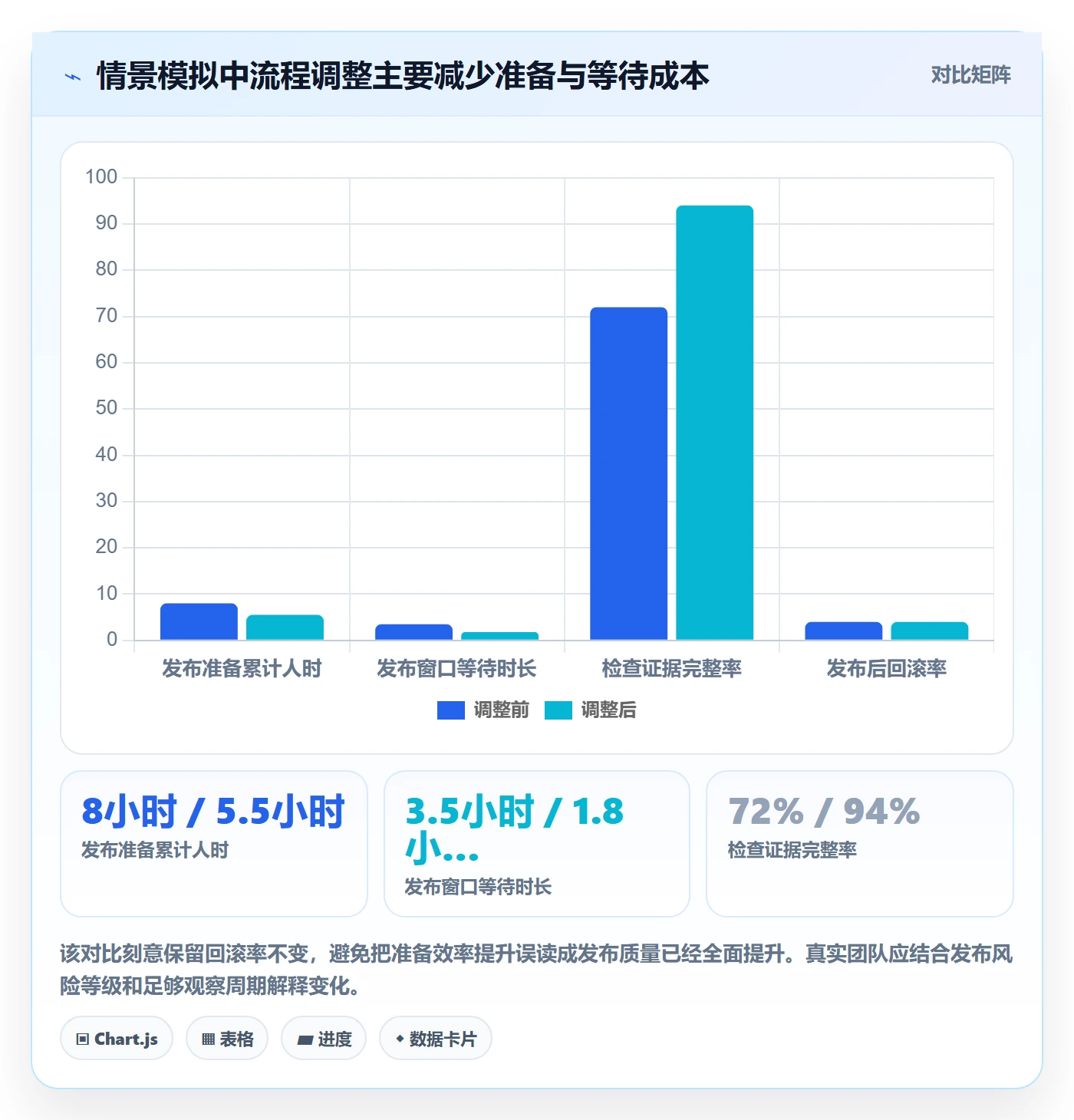Click the 检查证据完整率 axis label
This screenshot has height=1120, width=1074.
tap(671, 668)
